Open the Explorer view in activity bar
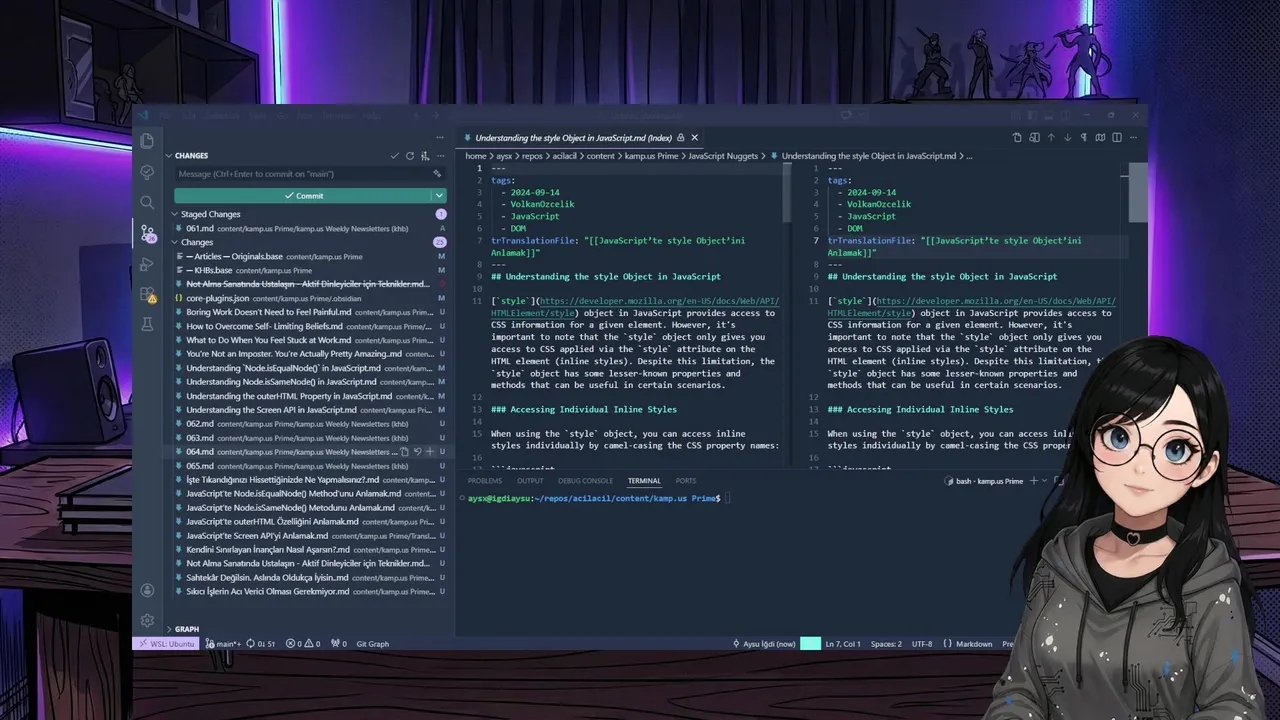This screenshot has width=1280, height=720. coord(147,141)
